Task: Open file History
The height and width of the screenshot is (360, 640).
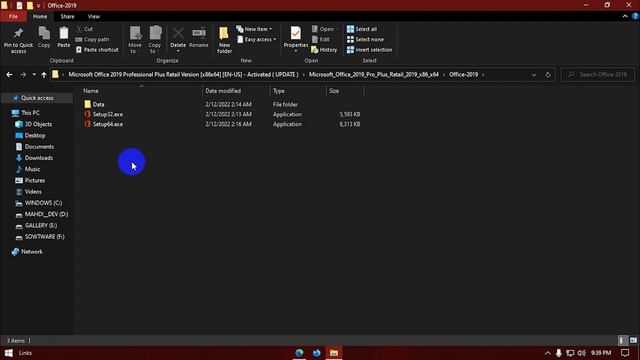Action: coord(324,50)
